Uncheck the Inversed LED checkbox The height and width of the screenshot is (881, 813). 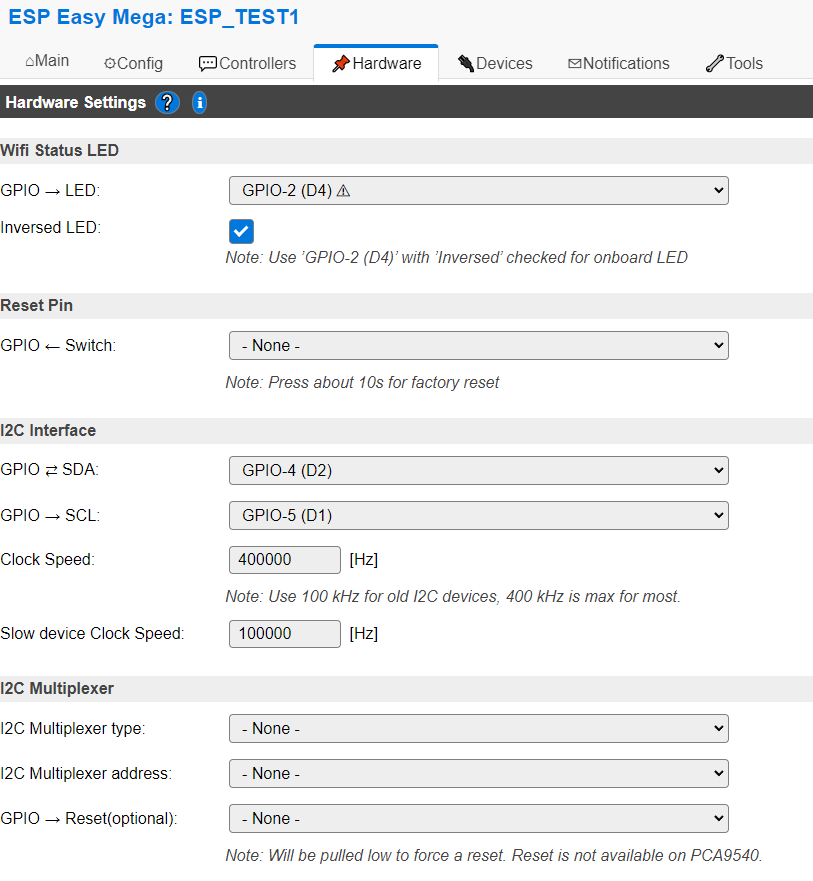point(242,231)
